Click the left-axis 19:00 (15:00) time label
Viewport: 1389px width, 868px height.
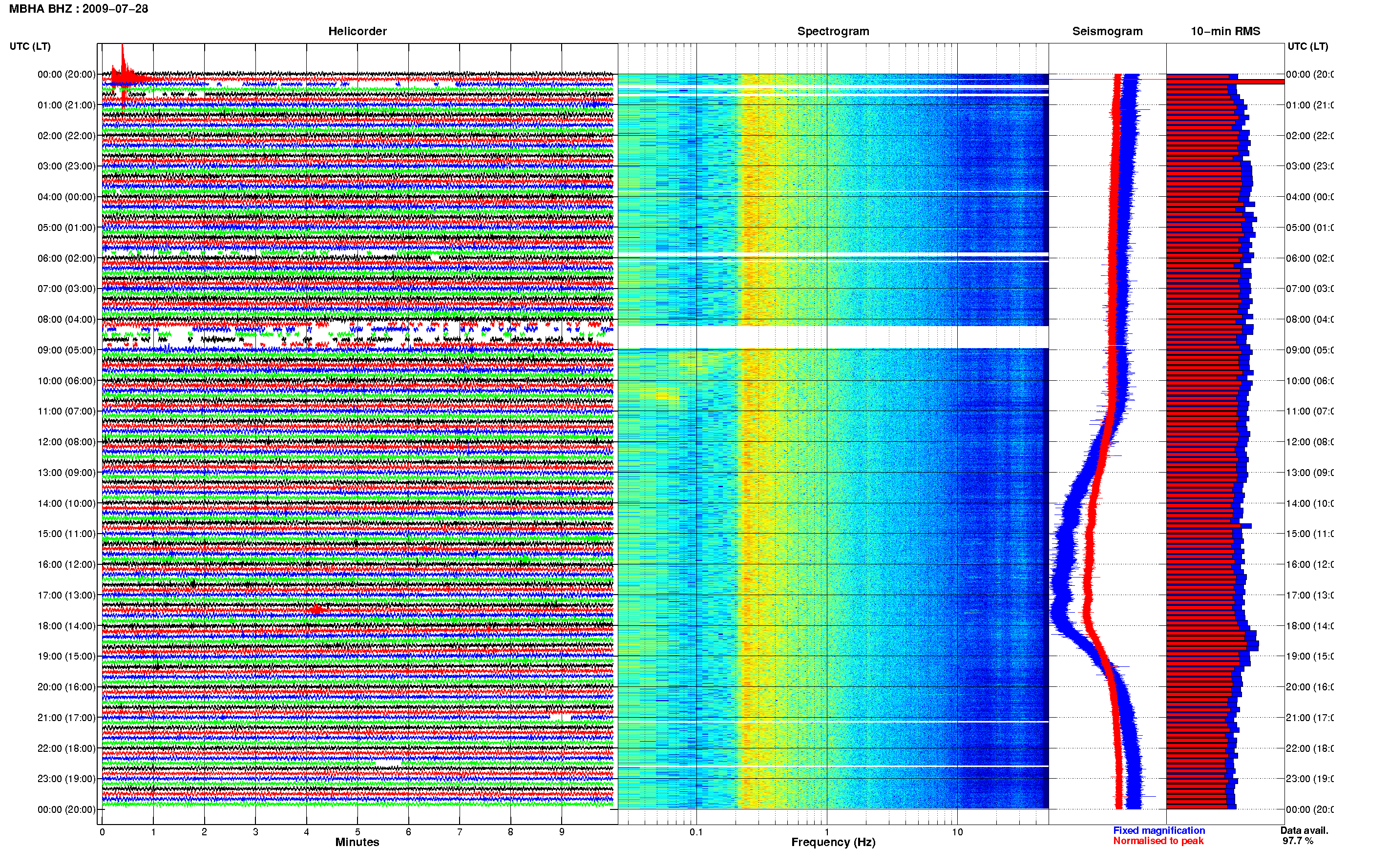(x=66, y=656)
